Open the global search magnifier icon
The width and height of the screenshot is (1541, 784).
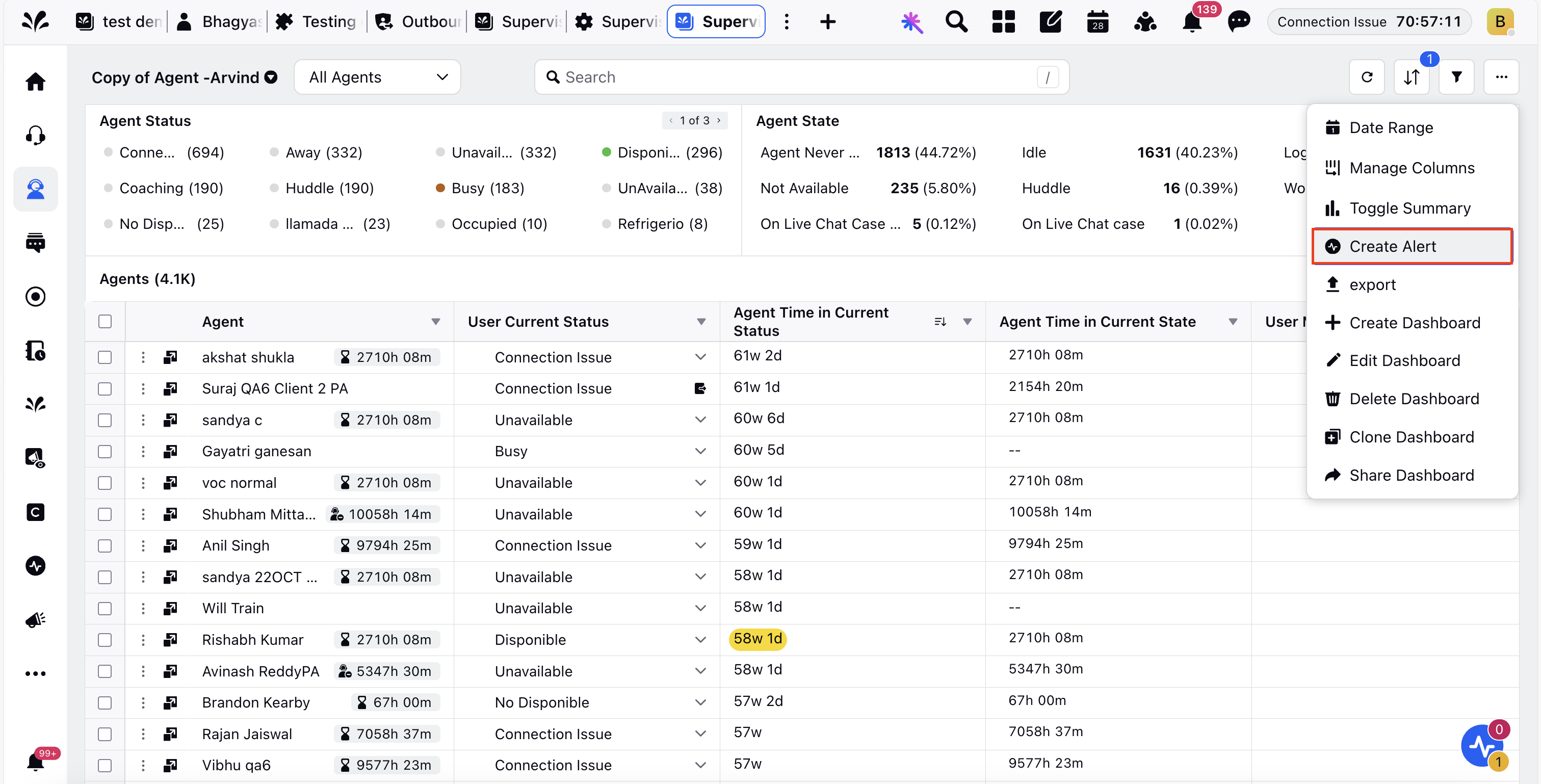click(956, 22)
